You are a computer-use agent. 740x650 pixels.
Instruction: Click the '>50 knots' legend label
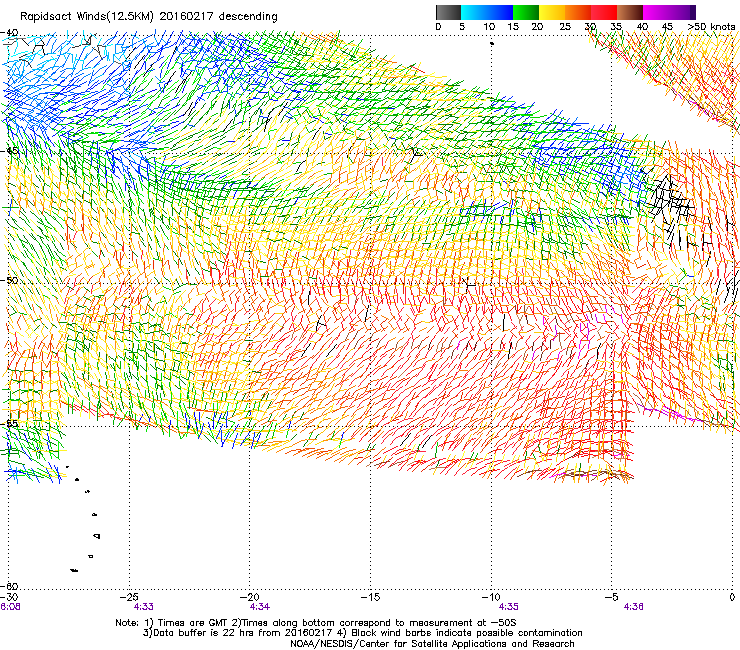pos(711,27)
